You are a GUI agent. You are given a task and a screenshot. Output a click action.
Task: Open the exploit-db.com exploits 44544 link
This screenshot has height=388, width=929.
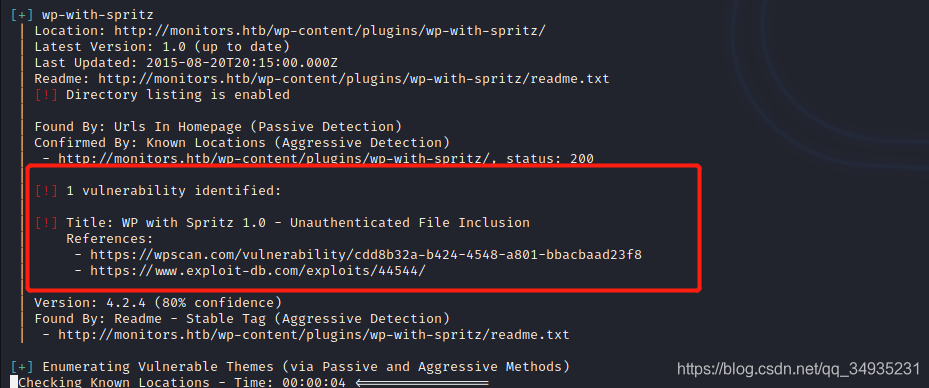coord(258,271)
